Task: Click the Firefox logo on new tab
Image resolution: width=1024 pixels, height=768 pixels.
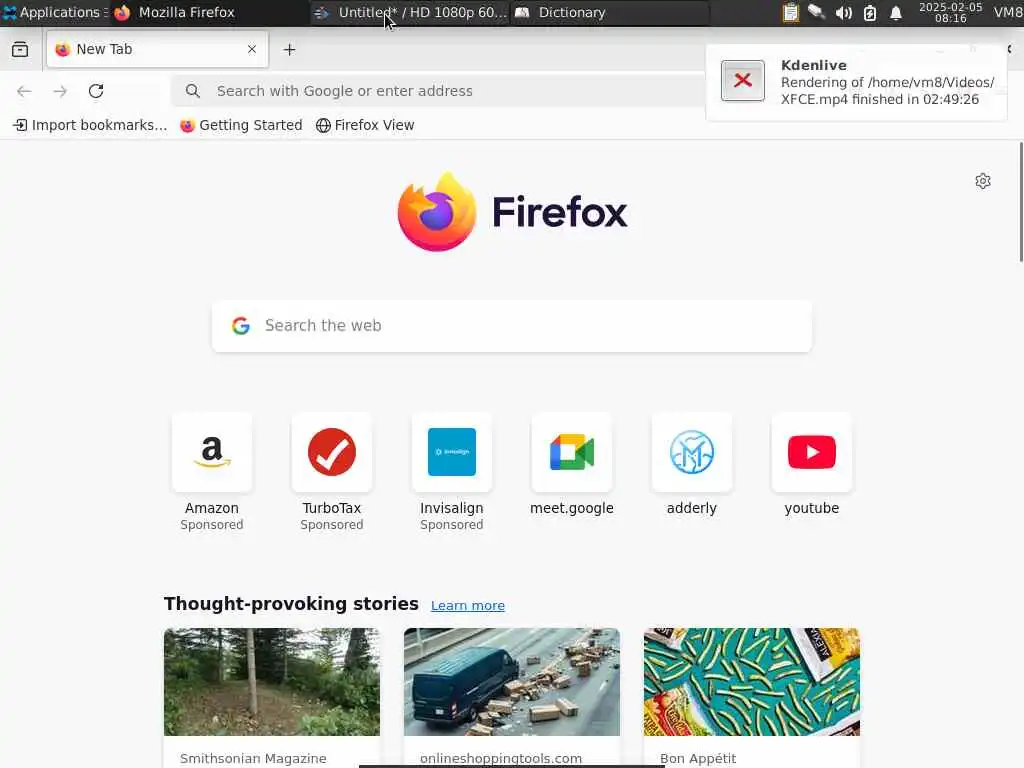Action: (512, 212)
